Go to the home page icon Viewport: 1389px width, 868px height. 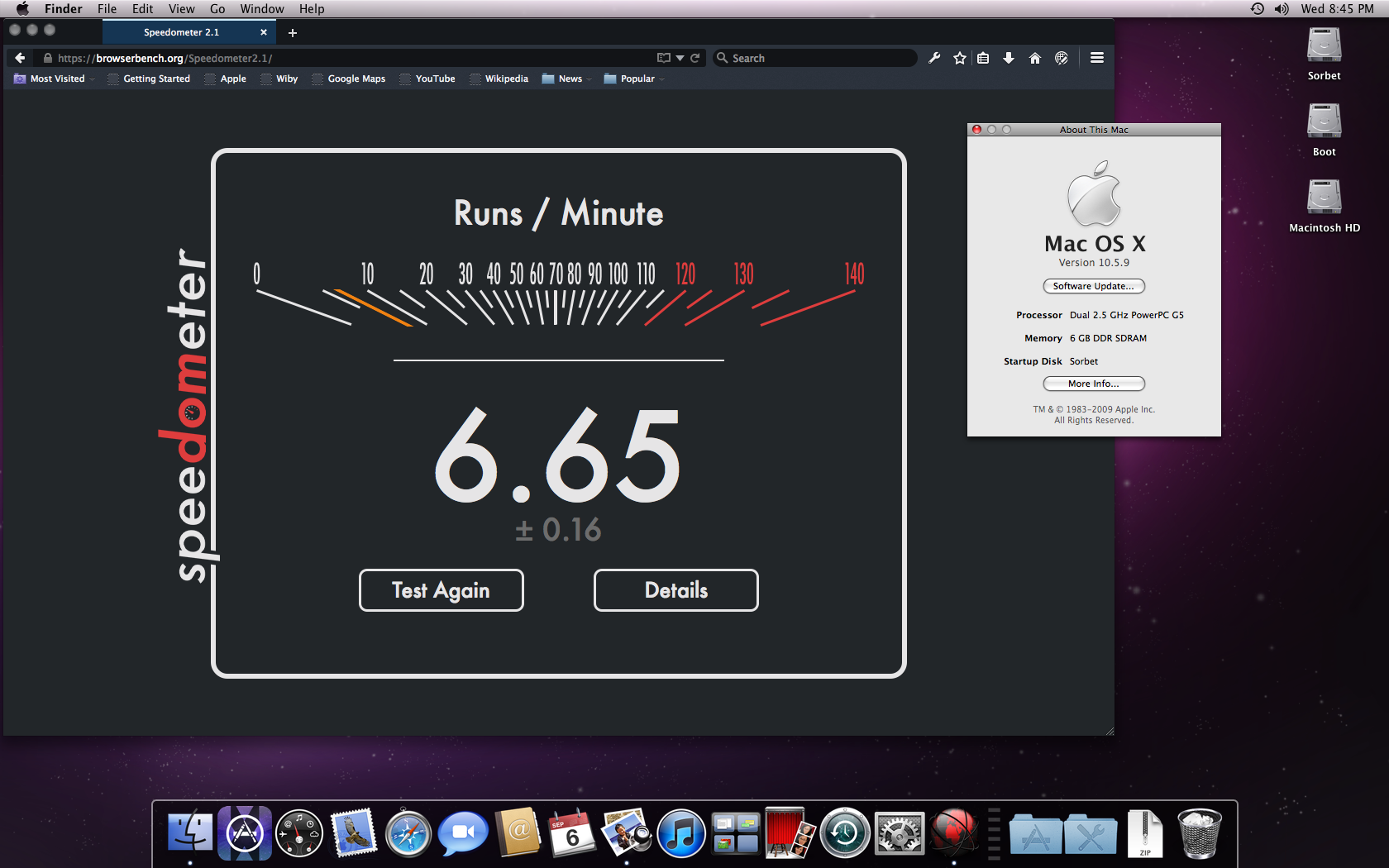point(1034,58)
